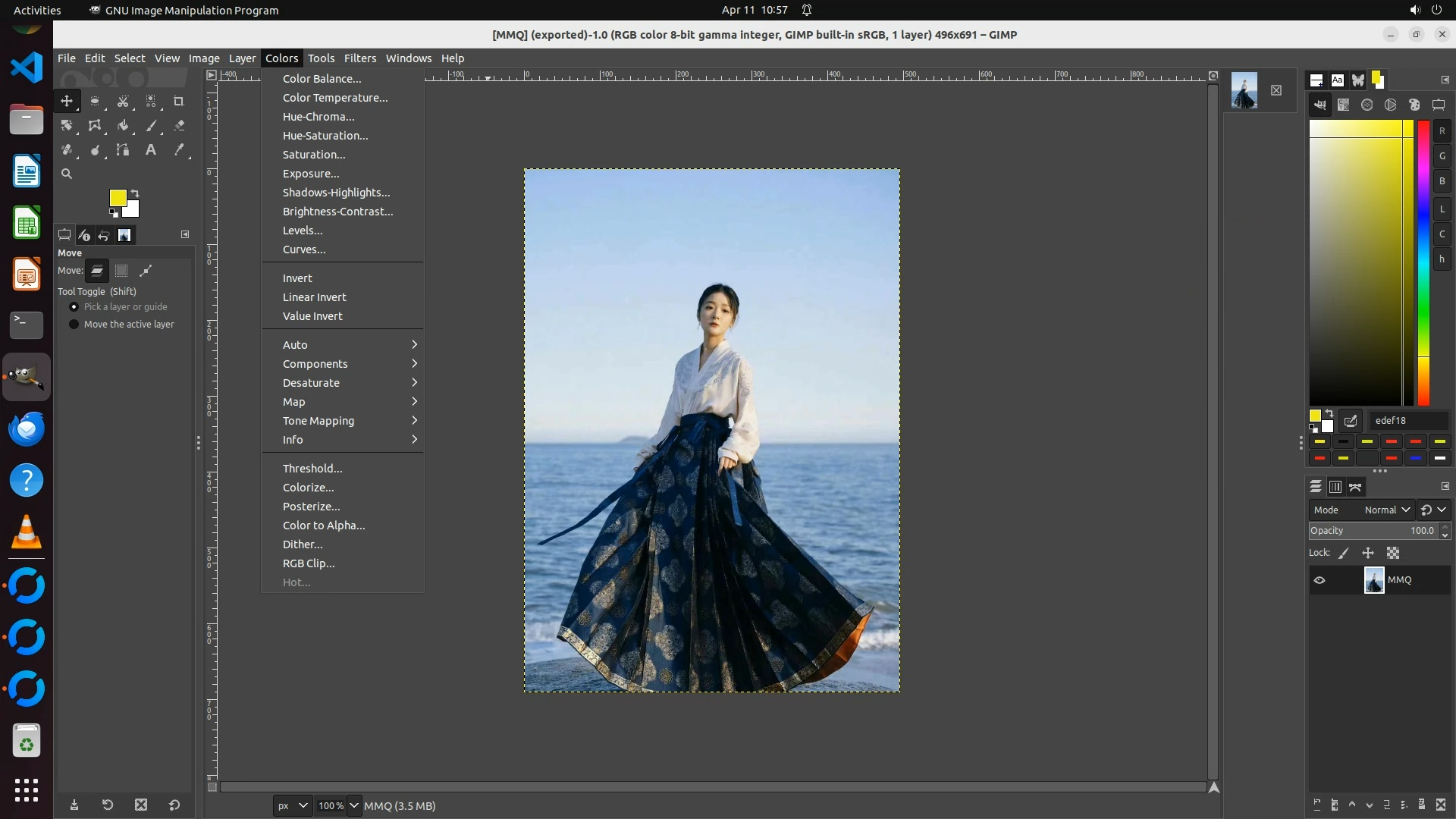The height and width of the screenshot is (819, 1456).
Task: Open the zoom percentage dropdown
Action: [x=354, y=805]
